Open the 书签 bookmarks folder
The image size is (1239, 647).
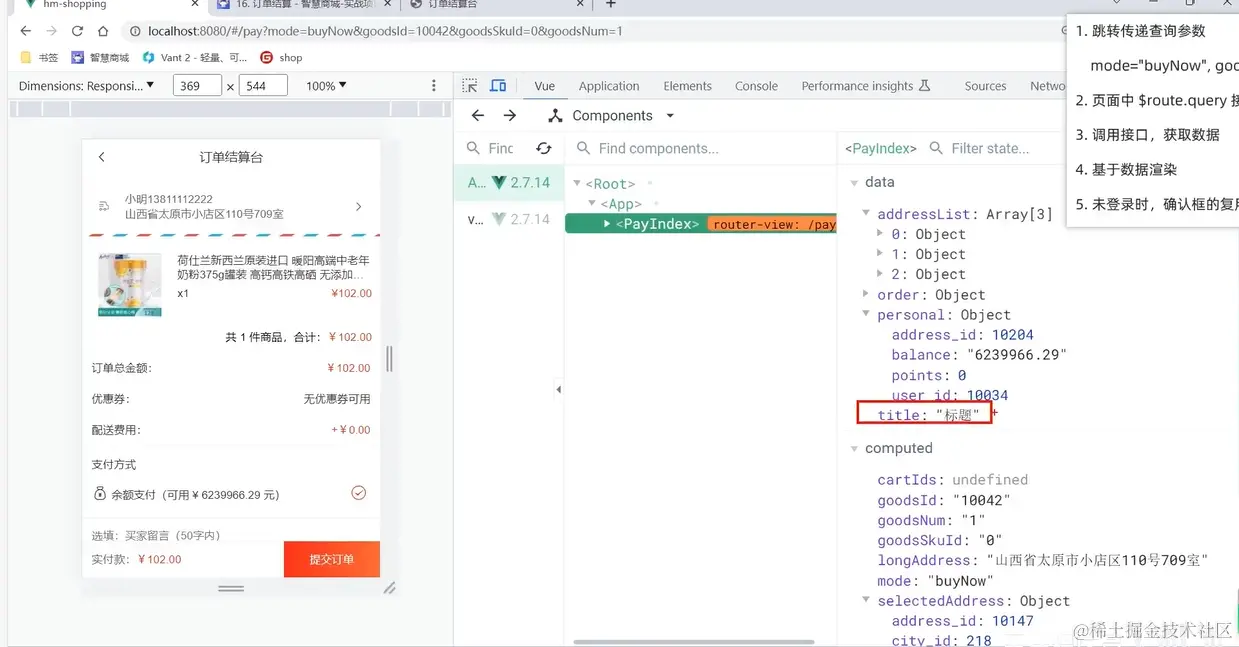40,57
